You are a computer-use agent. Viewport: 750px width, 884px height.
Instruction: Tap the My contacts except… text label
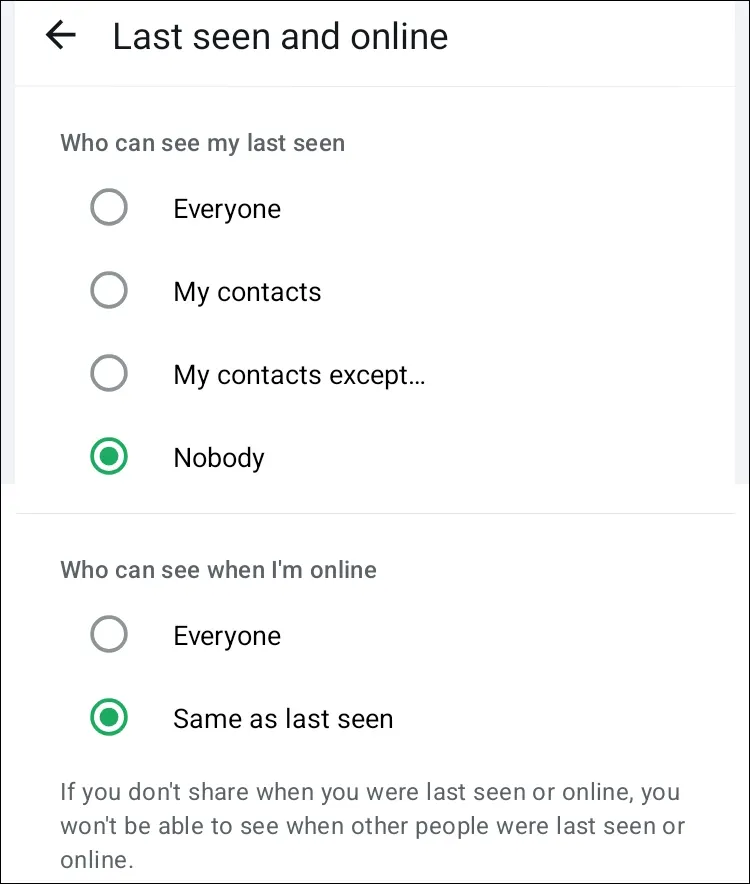coord(299,375)
